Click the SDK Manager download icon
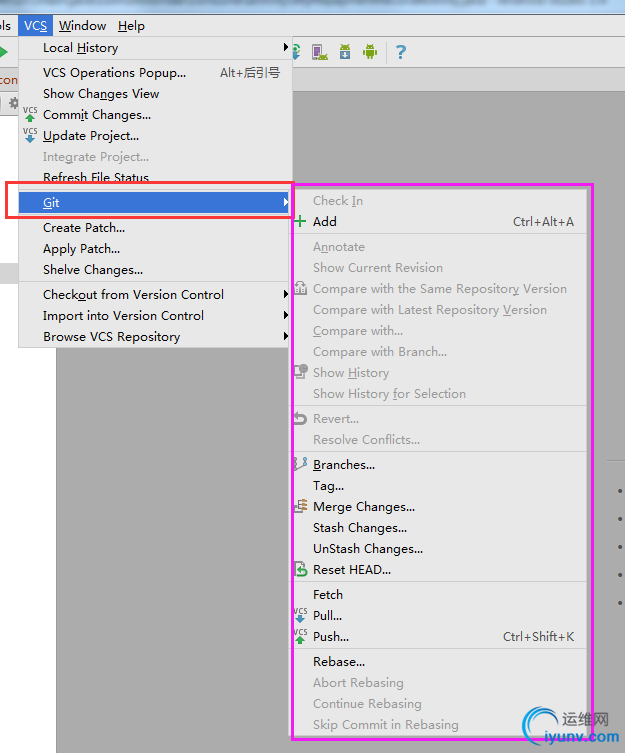The height and width of the screenshot is (753, 625). tap(345, 51)
